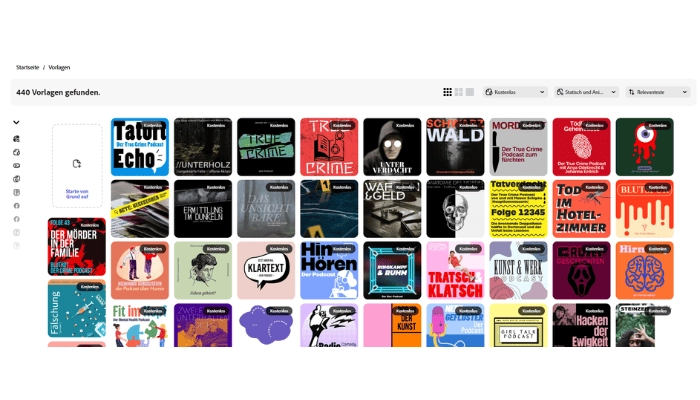Choose the Klartext speech bubble template
700x400 pixels.
266,271
